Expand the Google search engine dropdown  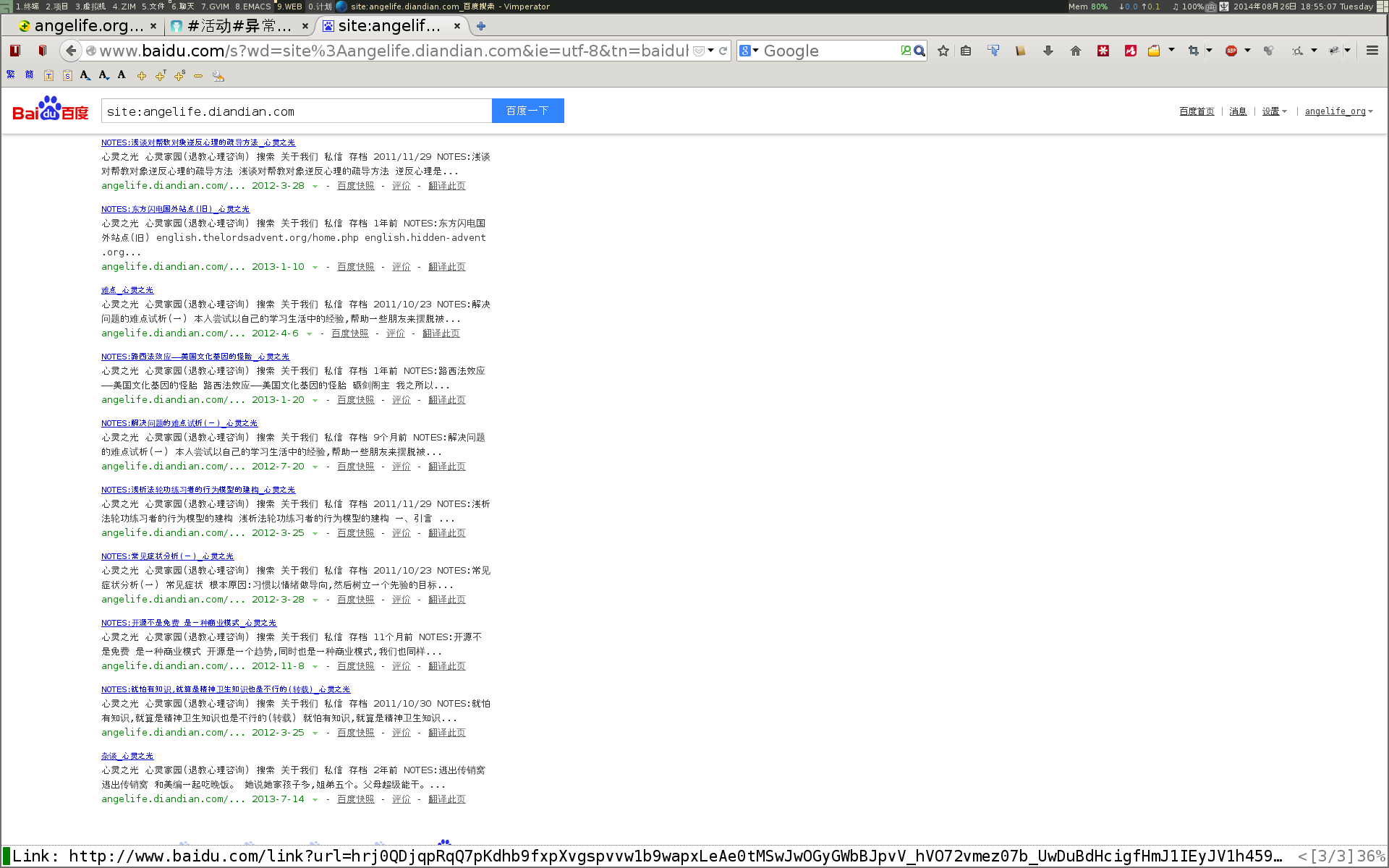coord(755,51)
